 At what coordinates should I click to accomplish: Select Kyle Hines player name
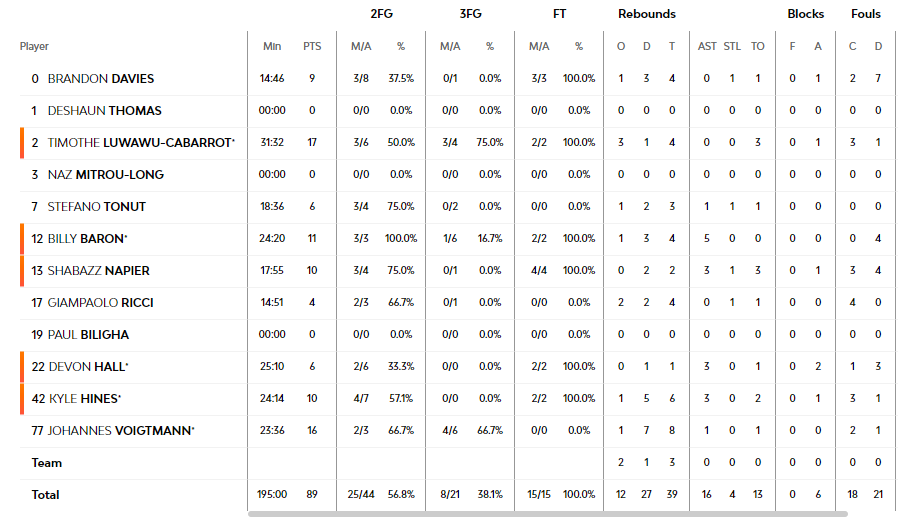click(x=85, y=400)
